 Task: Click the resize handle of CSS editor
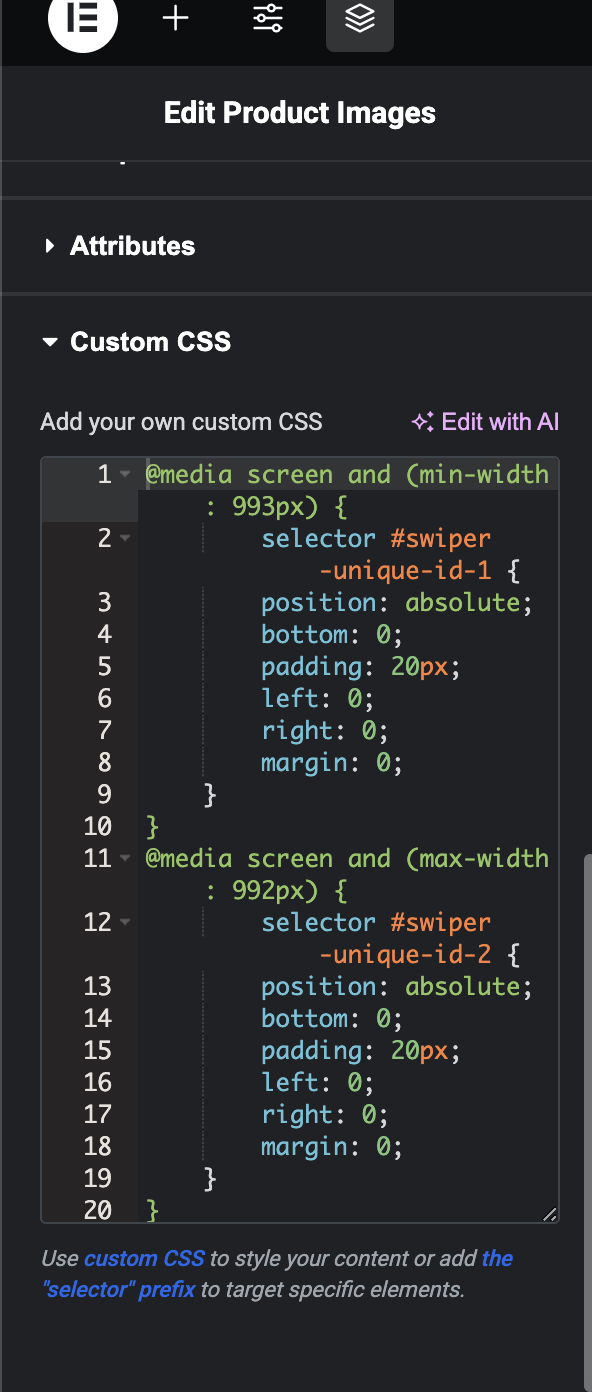pyautogui.click(x=549, y=1214)
